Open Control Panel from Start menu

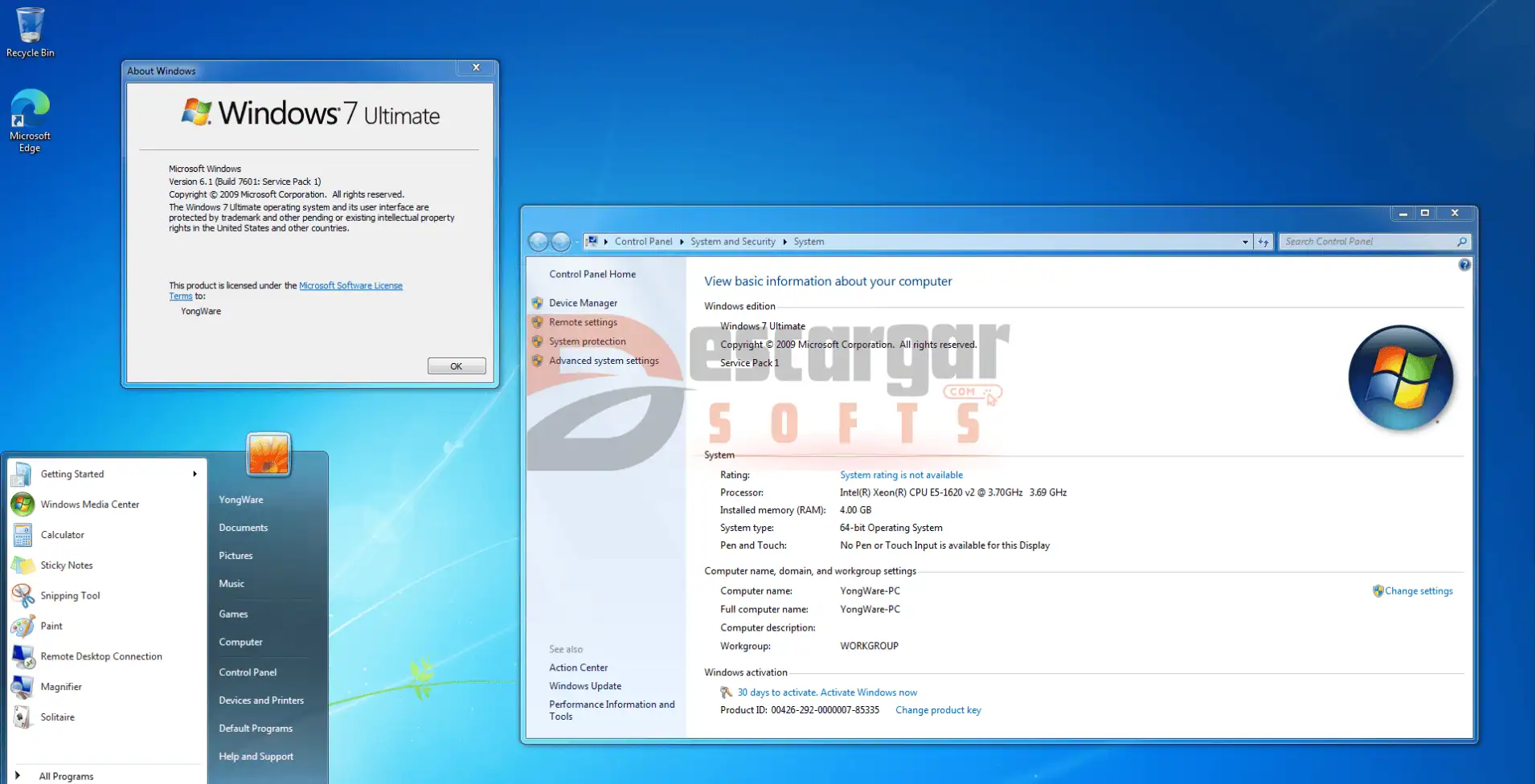[x=248, y=672]
